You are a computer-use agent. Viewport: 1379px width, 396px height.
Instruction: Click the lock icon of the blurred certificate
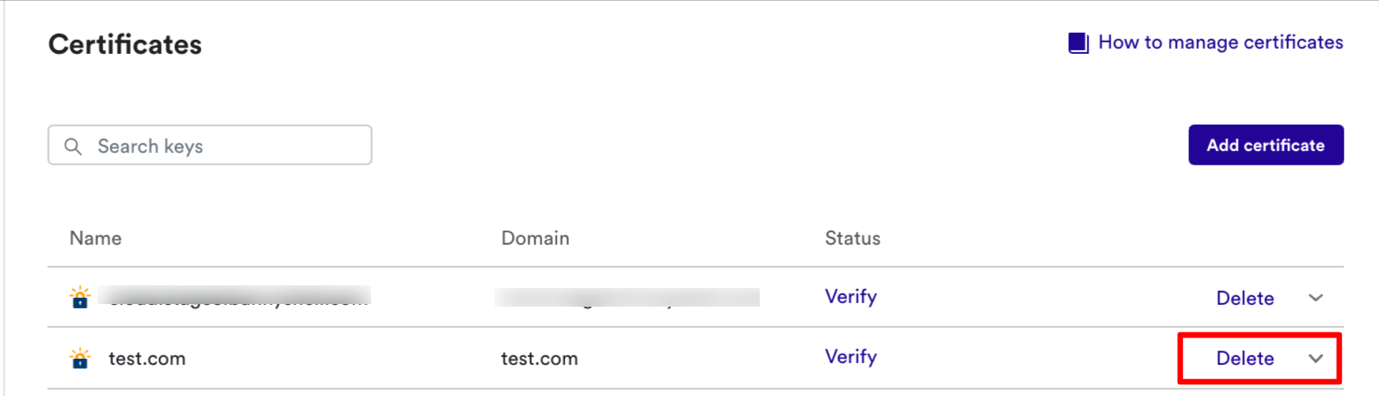click(80, 297)
